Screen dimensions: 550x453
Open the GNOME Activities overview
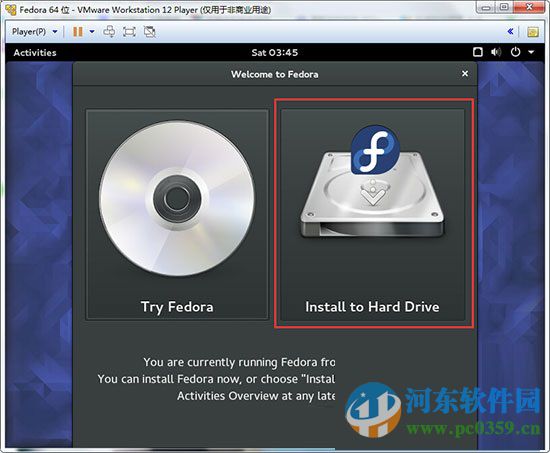tap(35, 53)
